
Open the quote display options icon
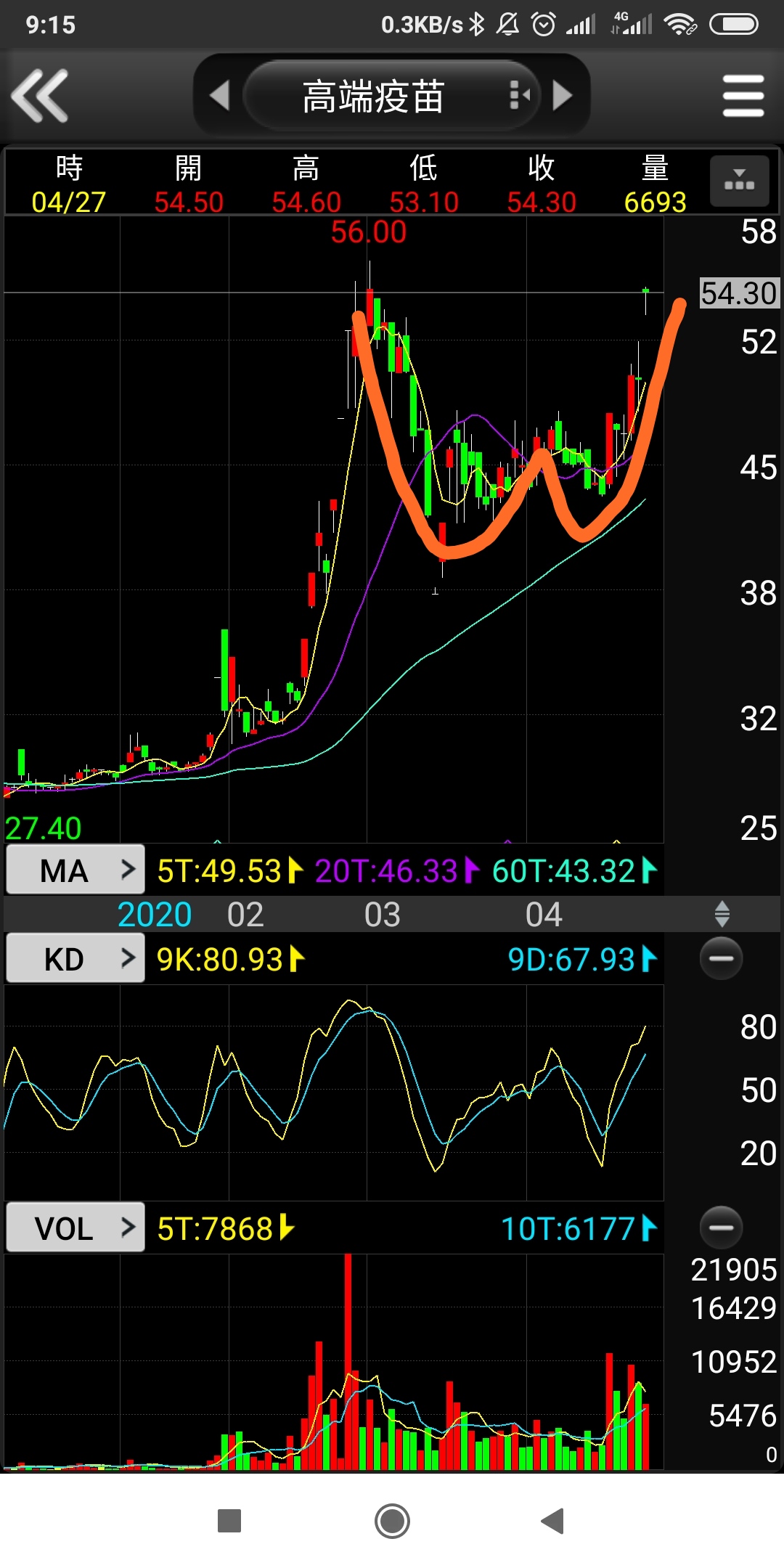(739, 181)
